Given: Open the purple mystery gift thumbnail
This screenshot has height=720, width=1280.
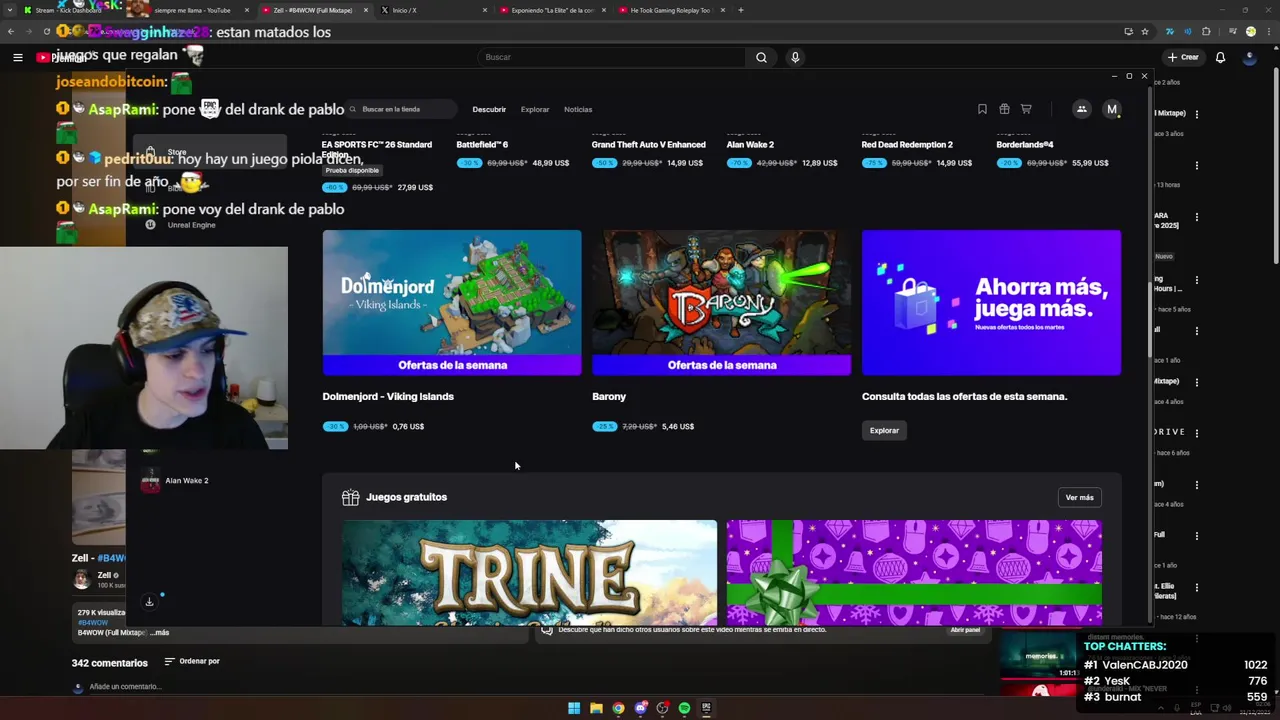Looking at the screenshot, I should tap(914, 572).
